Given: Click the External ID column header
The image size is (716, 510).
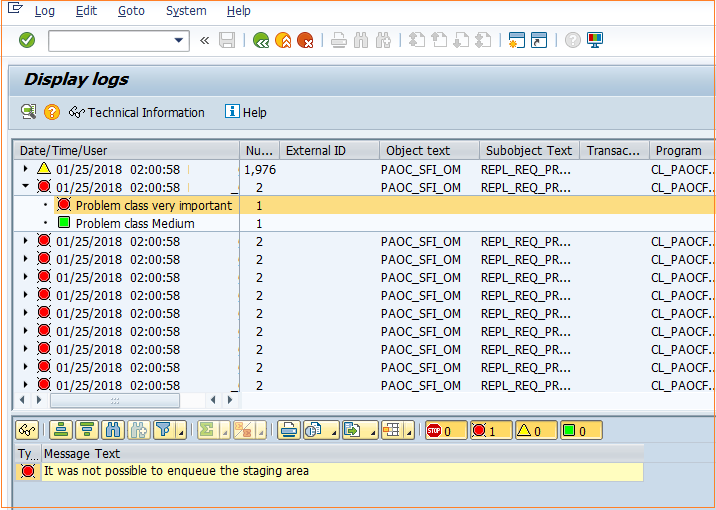Looking at the screenshot, I should pos(329,151).
